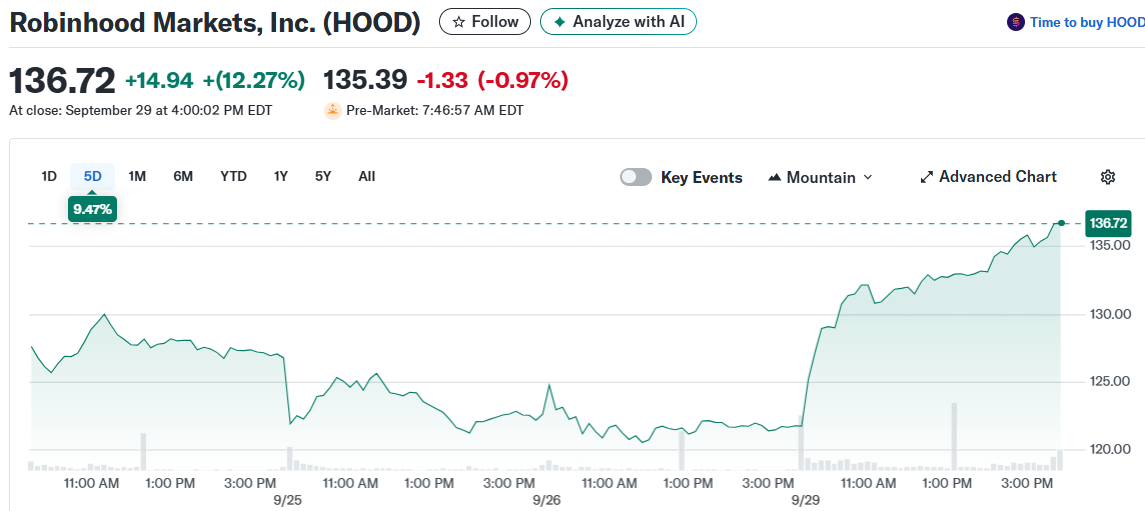Click the 9/25 date label on x-axis

point(288,501)
